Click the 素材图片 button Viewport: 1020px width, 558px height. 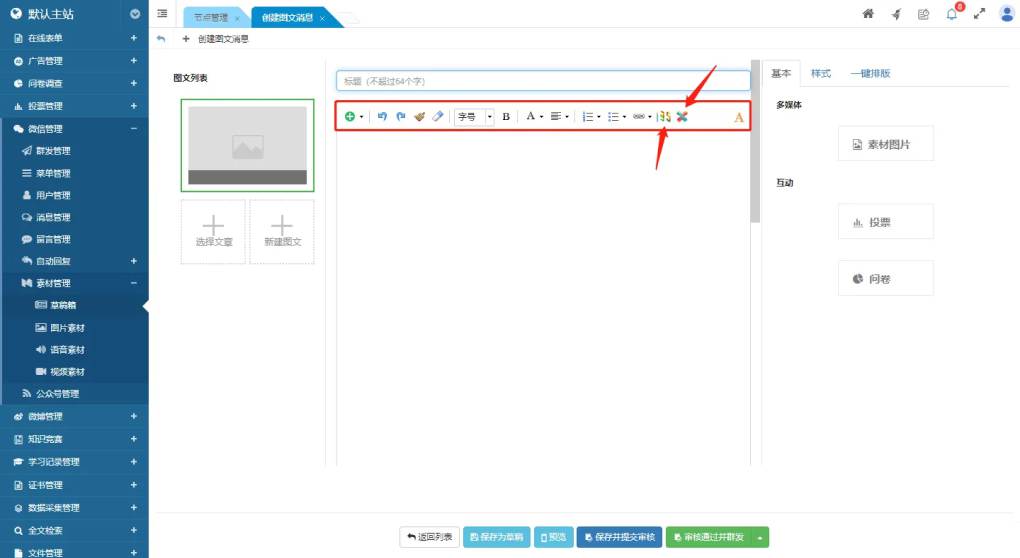(885, 145)
